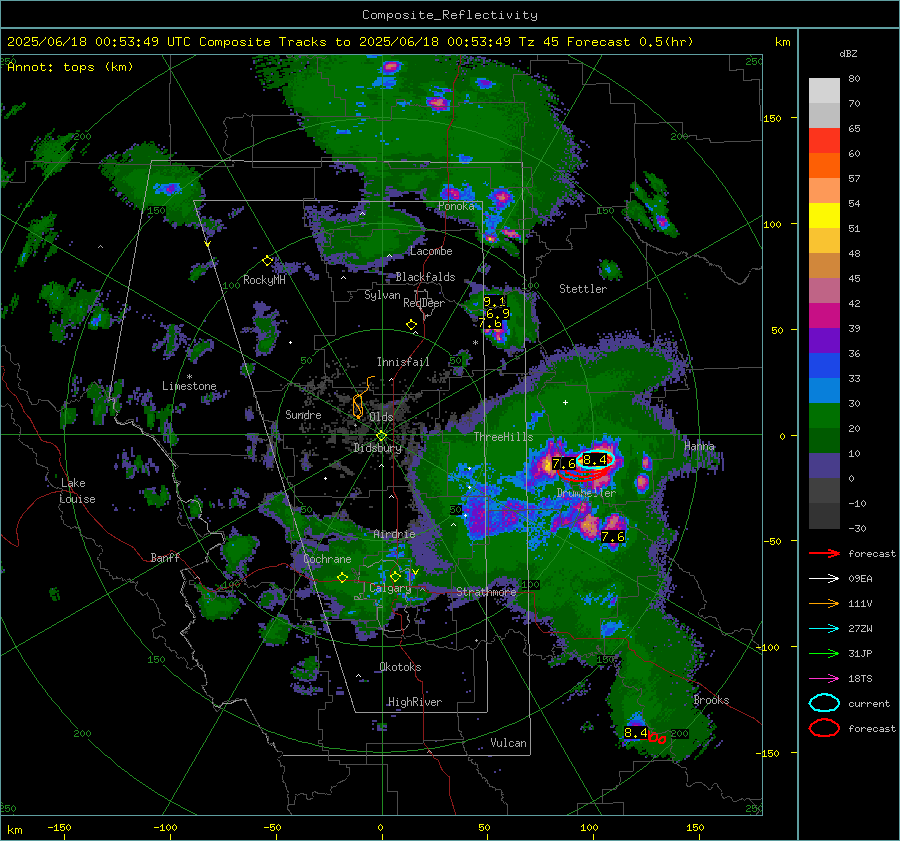Screen dimensions: 900x841
Task: Click the Okotoks city label
Action: 400,667
